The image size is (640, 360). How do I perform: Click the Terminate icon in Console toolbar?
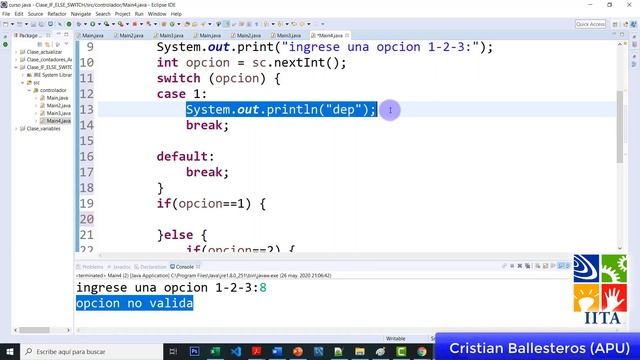512,266
